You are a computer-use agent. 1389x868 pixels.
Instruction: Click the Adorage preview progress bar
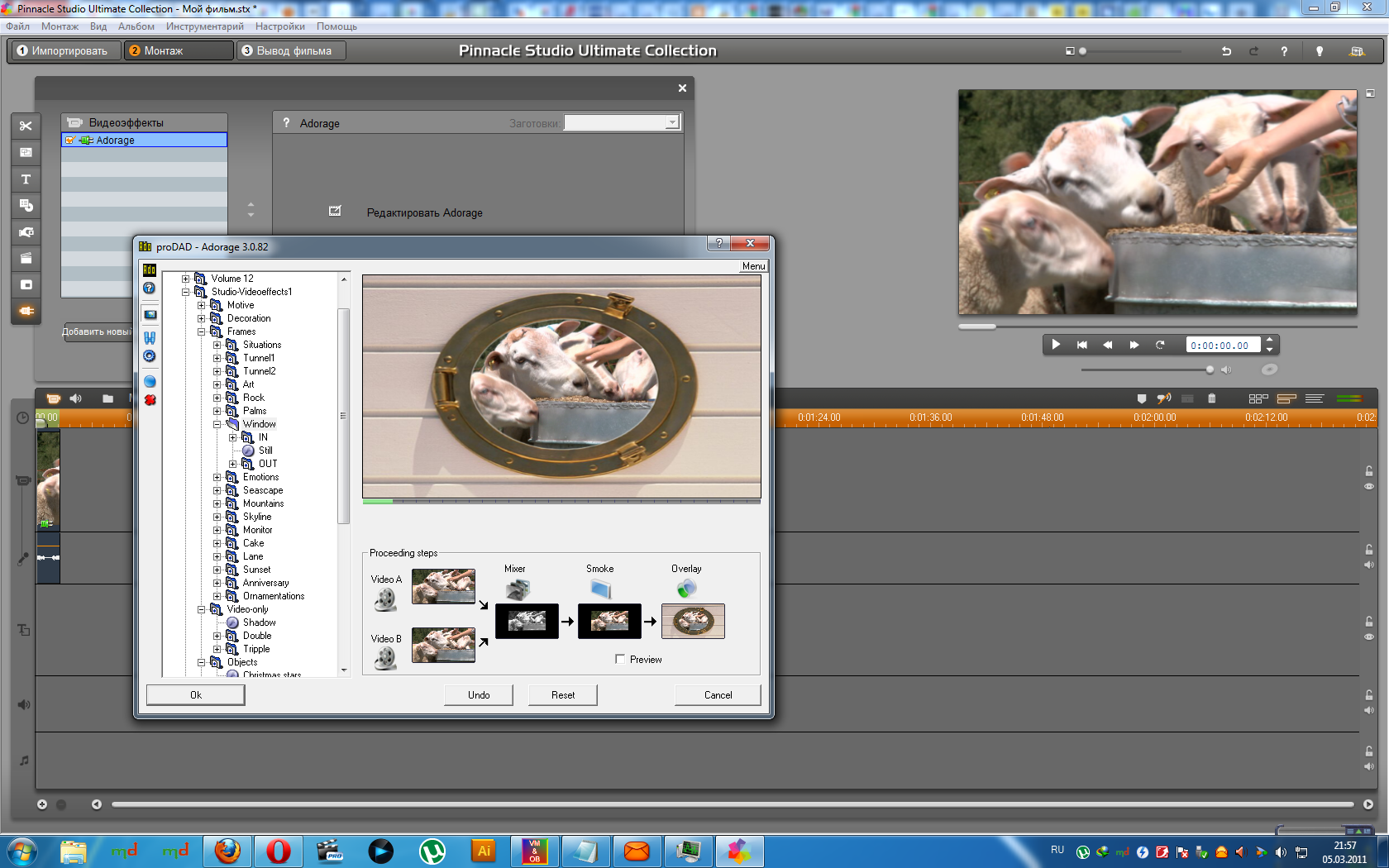coord(561,501)
